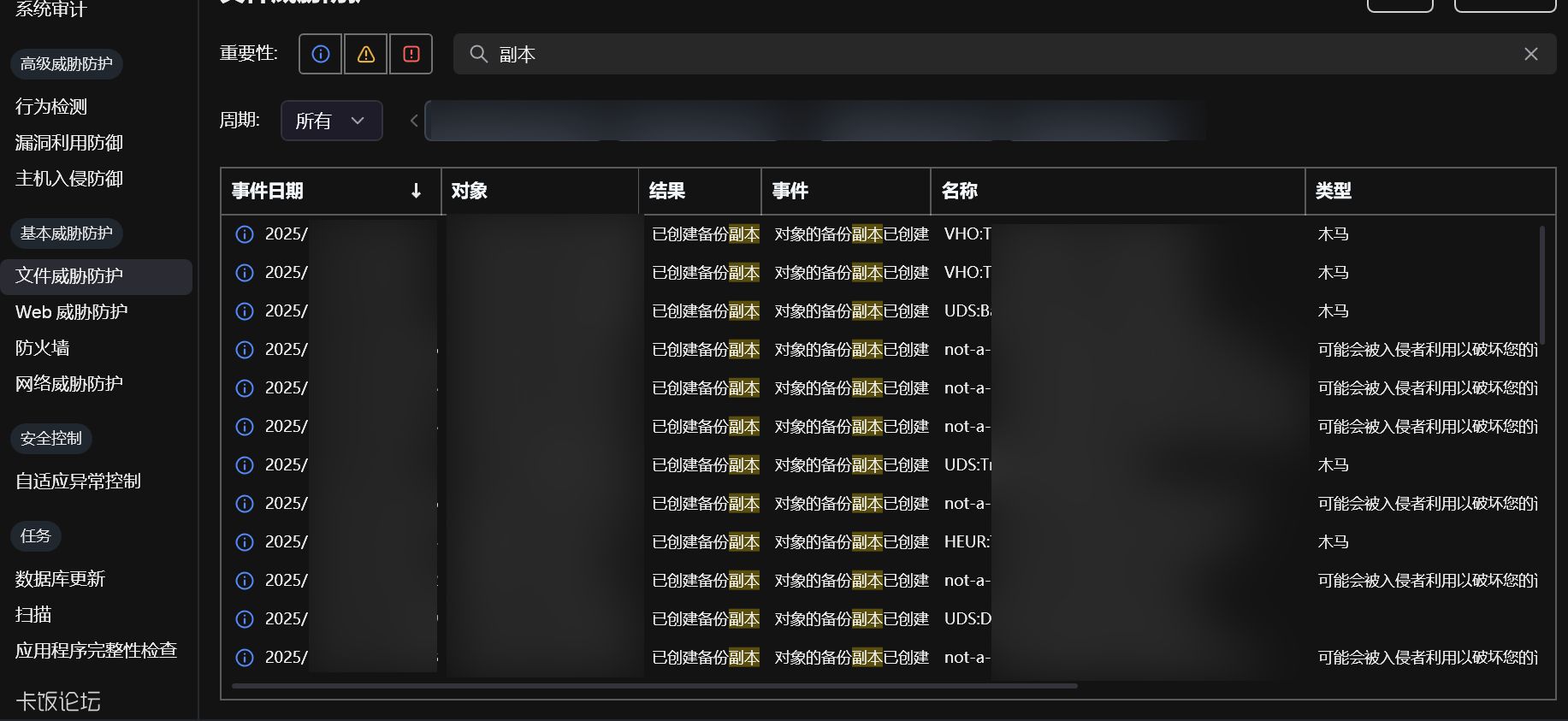This screenshot has width=1568, height=721.
Task: Toggle the critical severity filter
Action: (411, 54)
